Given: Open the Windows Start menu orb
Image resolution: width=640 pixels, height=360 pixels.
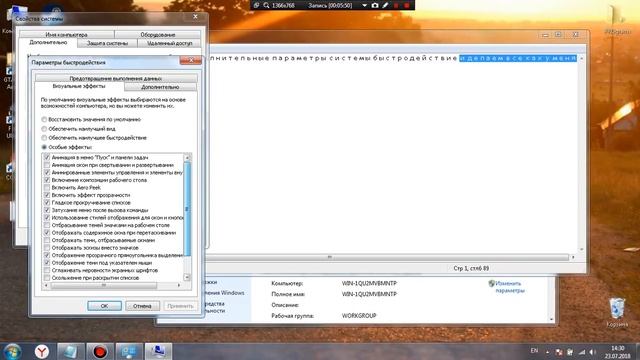Looking at the screenshot, I should click(13, 351).
